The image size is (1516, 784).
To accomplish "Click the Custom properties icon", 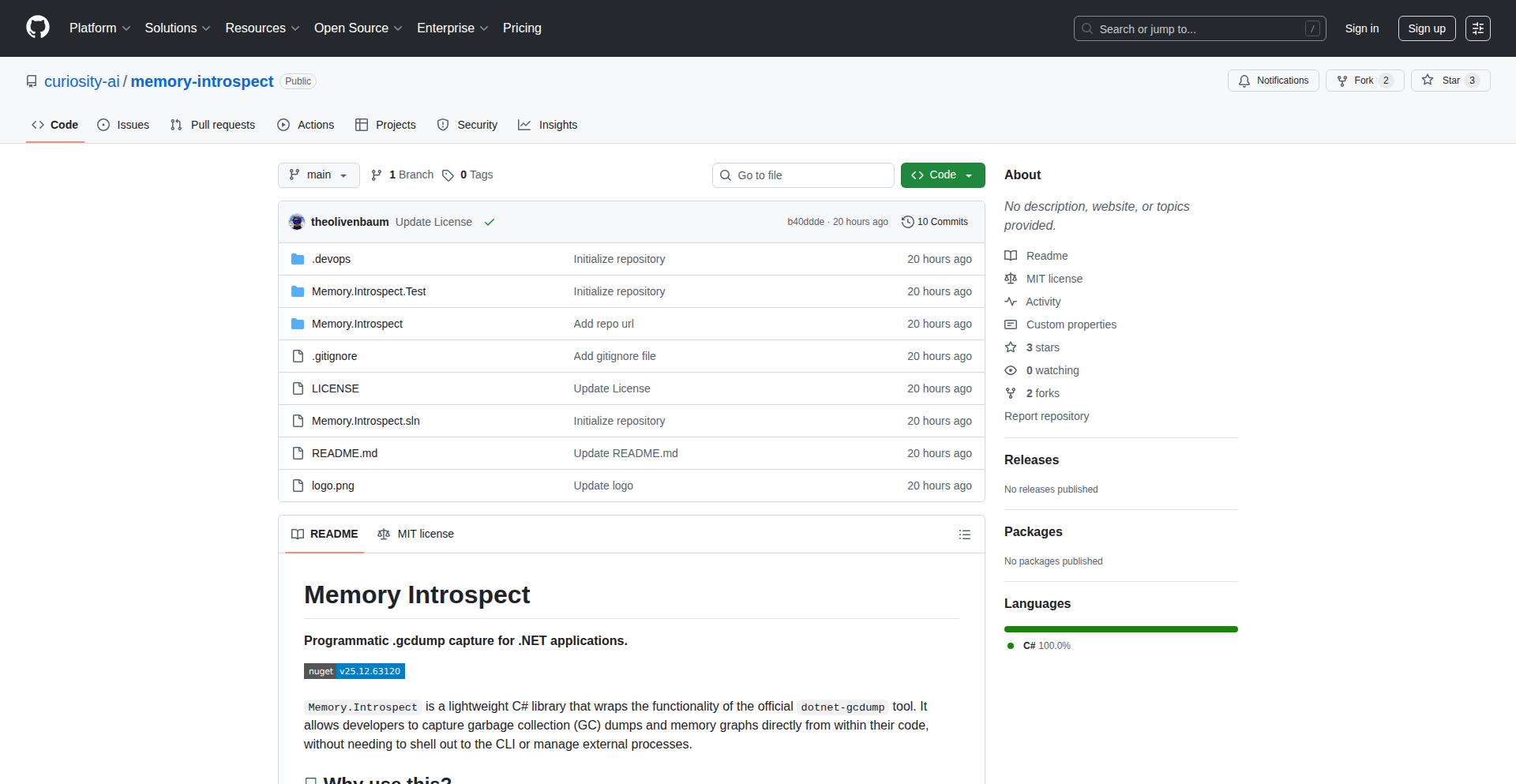I will point(1011,324).
